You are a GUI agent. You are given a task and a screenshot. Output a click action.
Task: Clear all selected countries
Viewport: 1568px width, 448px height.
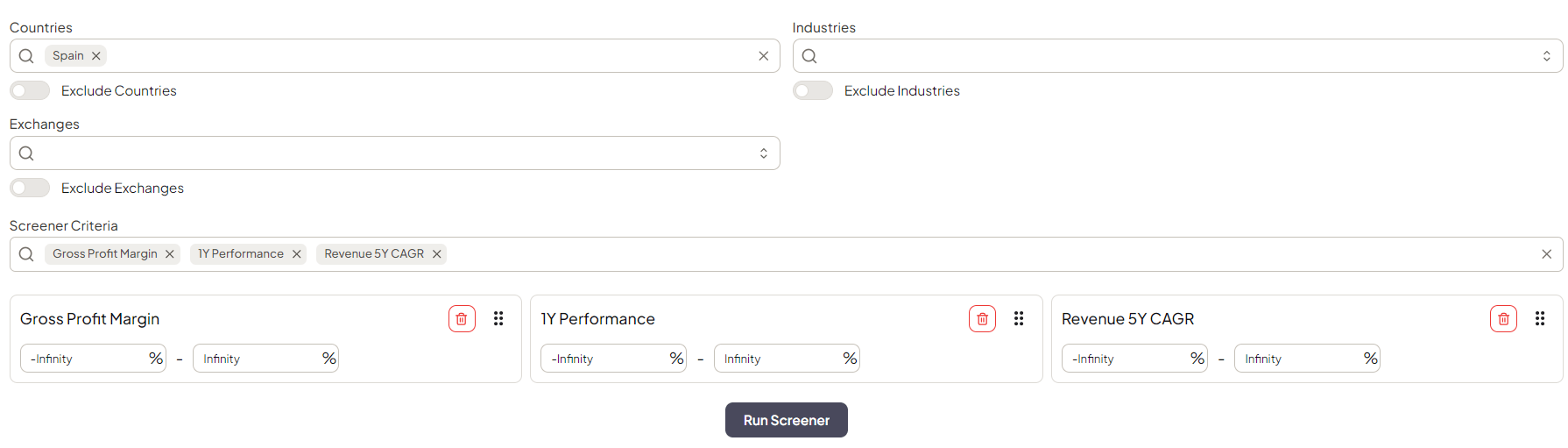tap(764, 56)
